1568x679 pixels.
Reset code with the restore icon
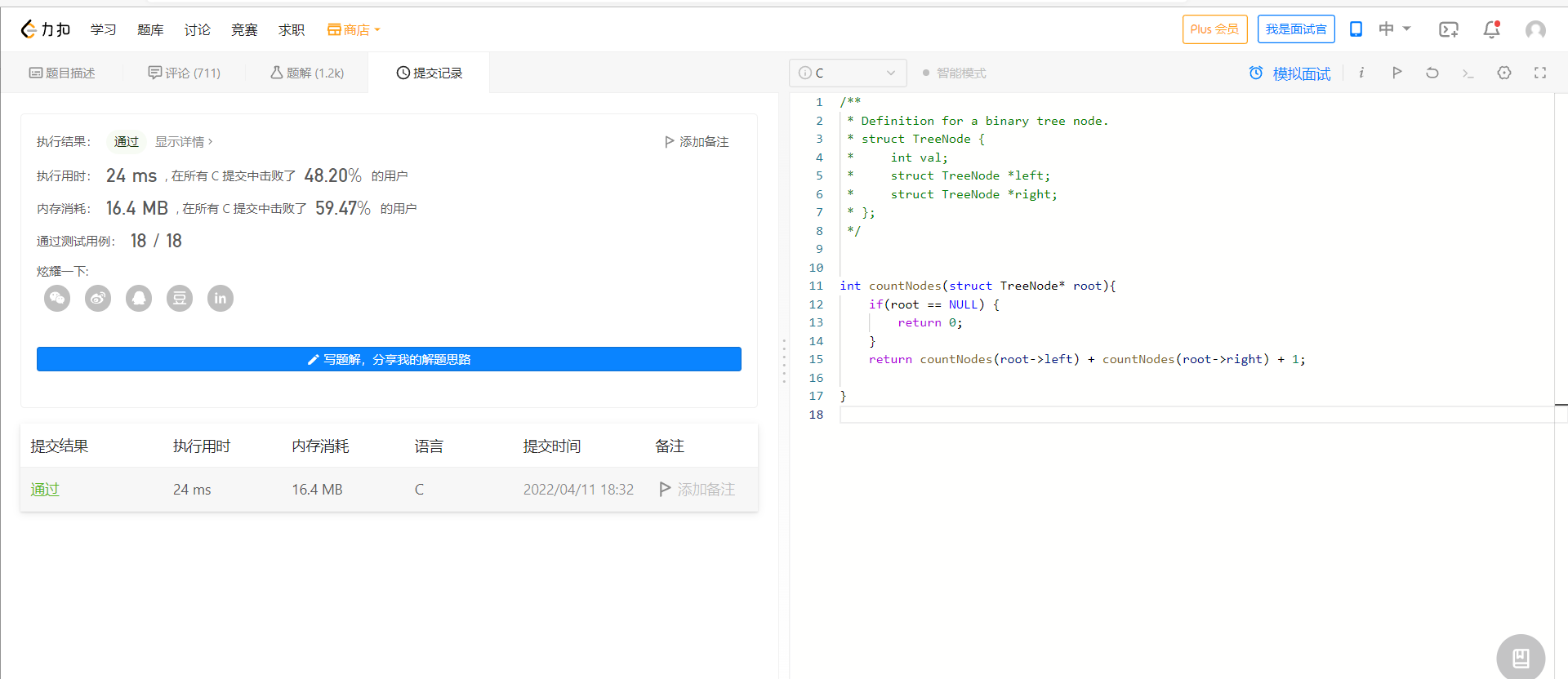(1432, 73)
